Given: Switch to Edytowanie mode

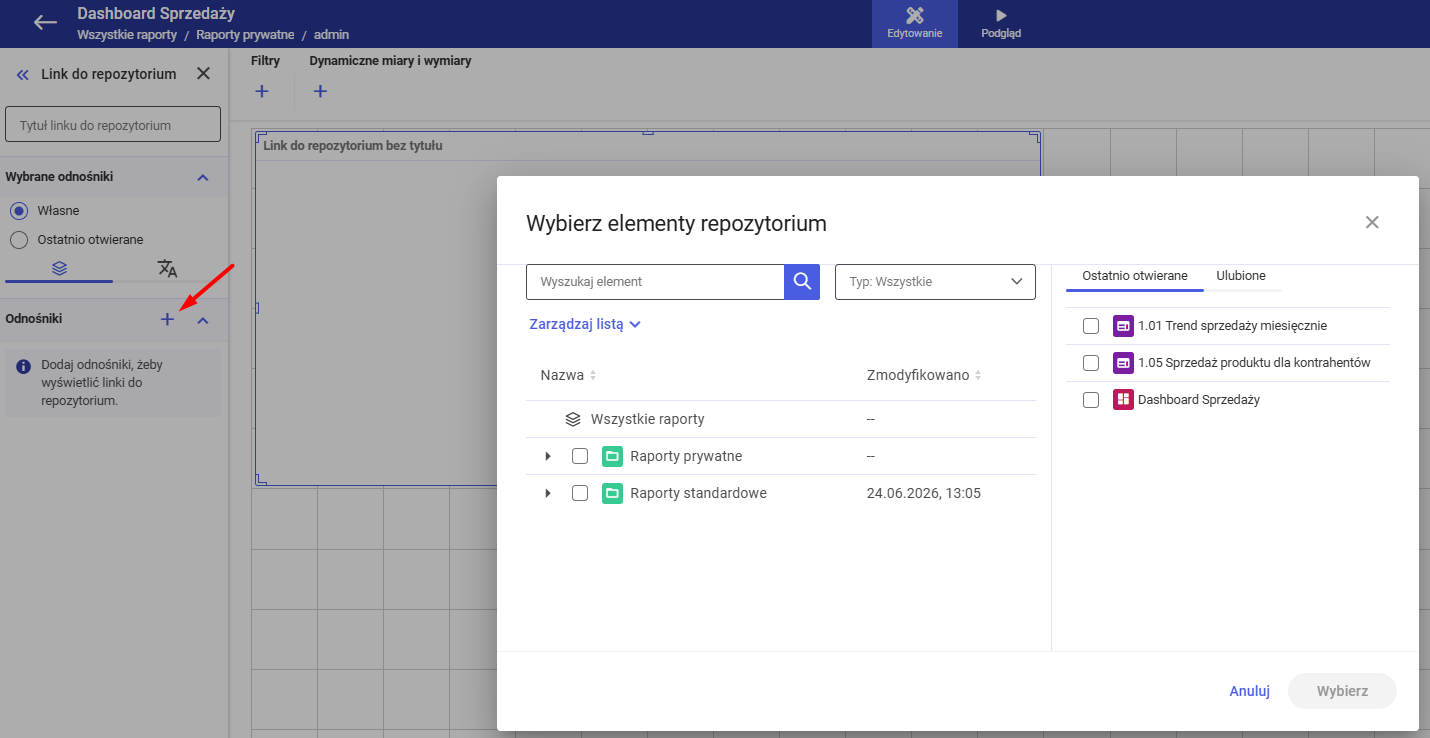Looking at the screenshot, I should click(914, 24).
